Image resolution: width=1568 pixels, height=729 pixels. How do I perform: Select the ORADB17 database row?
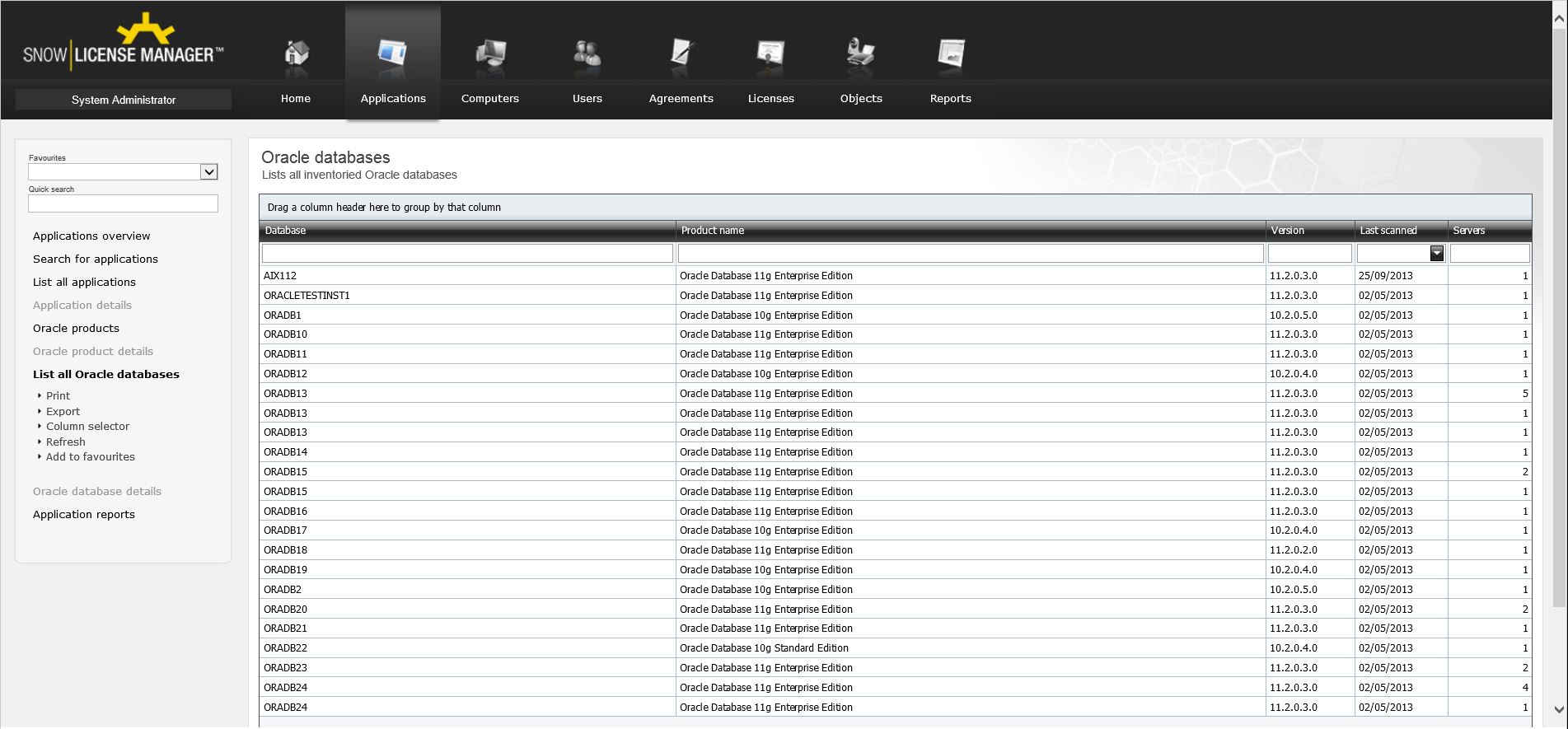[896, 530]
